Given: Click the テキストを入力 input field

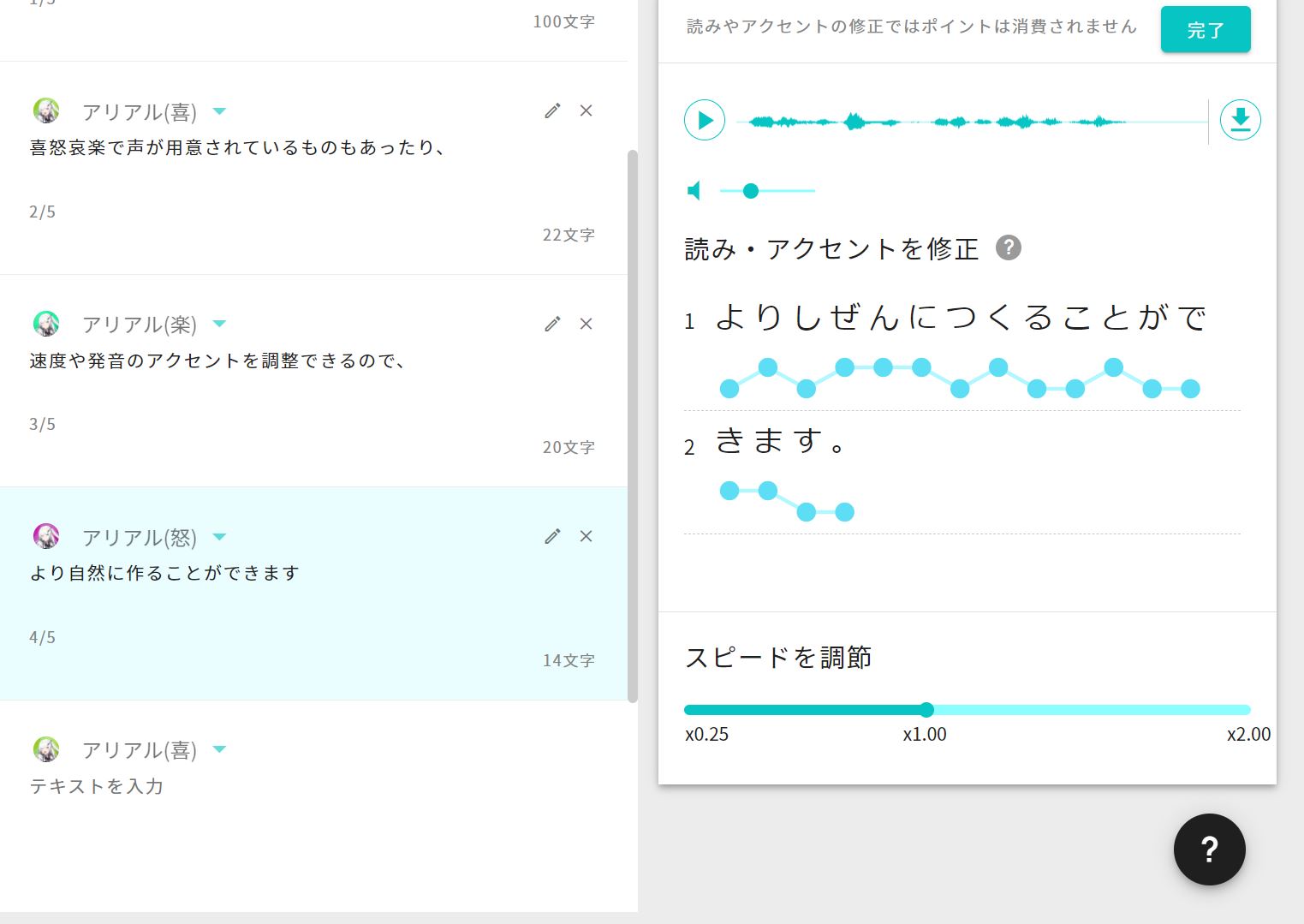Looking at the screenshot, I should click(97, 786).
